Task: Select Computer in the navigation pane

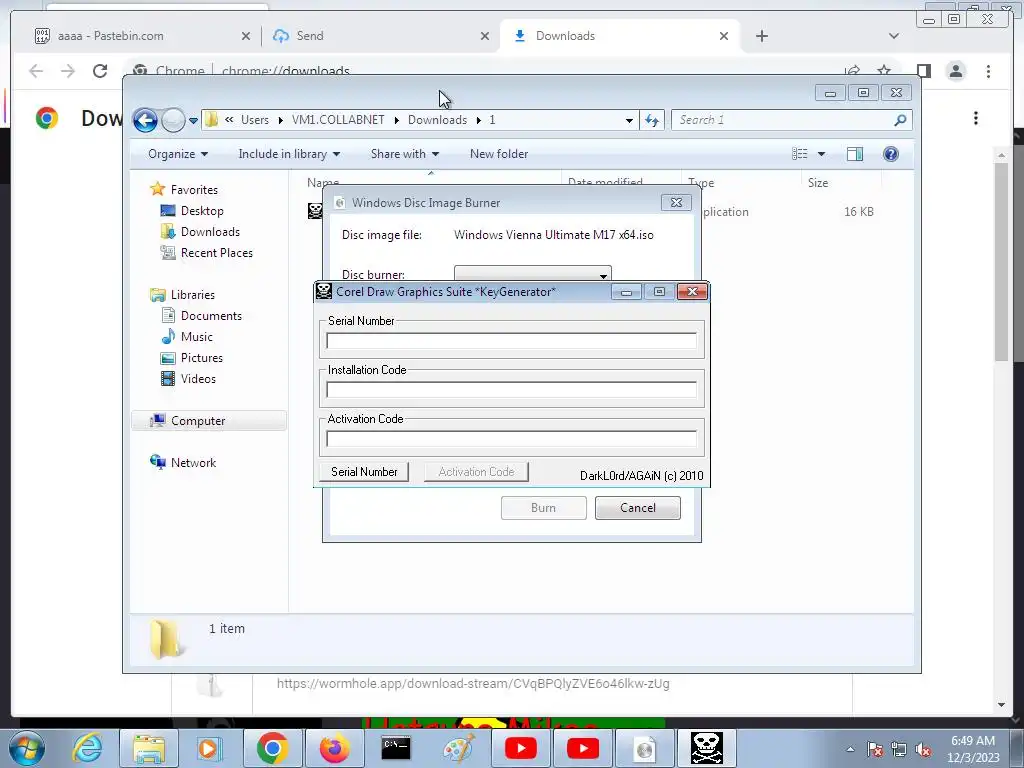Action: (x=209, y=421)
